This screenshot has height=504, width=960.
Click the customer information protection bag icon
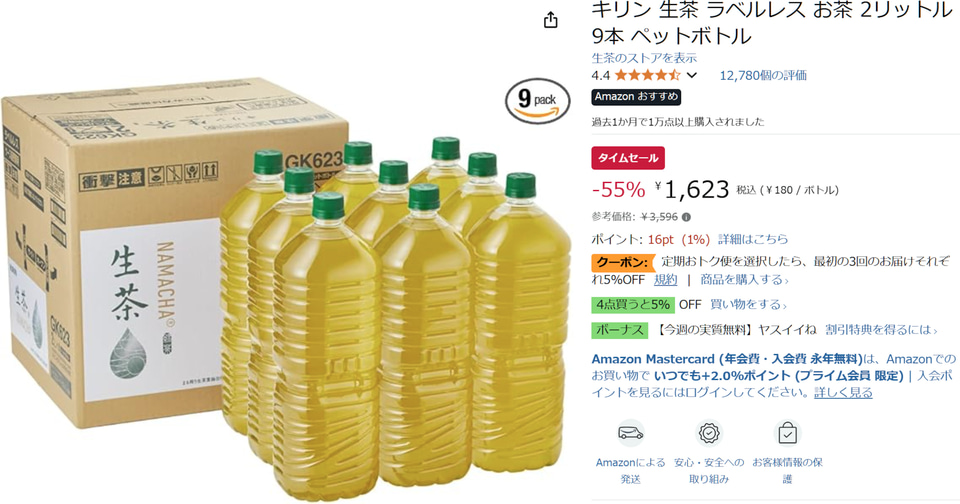(787, 434)
